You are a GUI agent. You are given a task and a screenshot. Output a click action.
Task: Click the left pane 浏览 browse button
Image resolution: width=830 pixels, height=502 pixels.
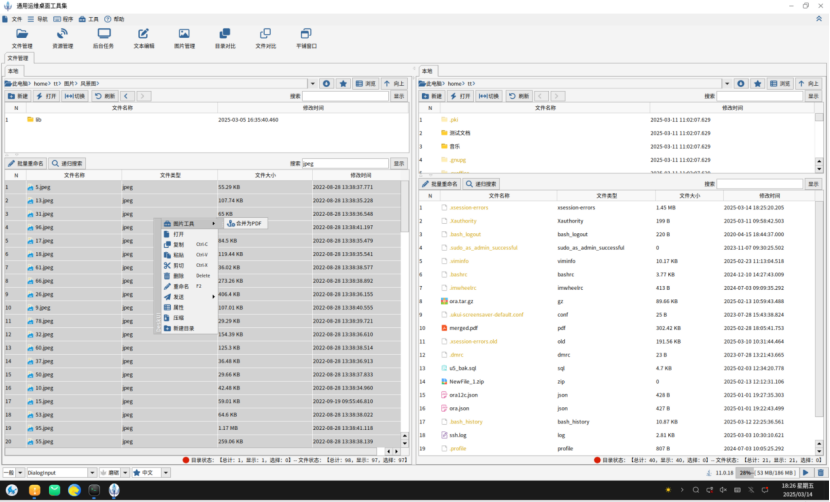coord(366,84)
